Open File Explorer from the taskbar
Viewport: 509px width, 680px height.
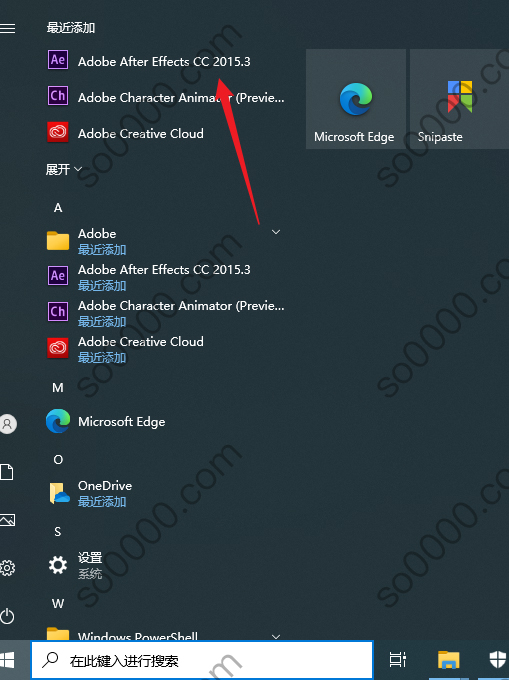tap(448, 660)
